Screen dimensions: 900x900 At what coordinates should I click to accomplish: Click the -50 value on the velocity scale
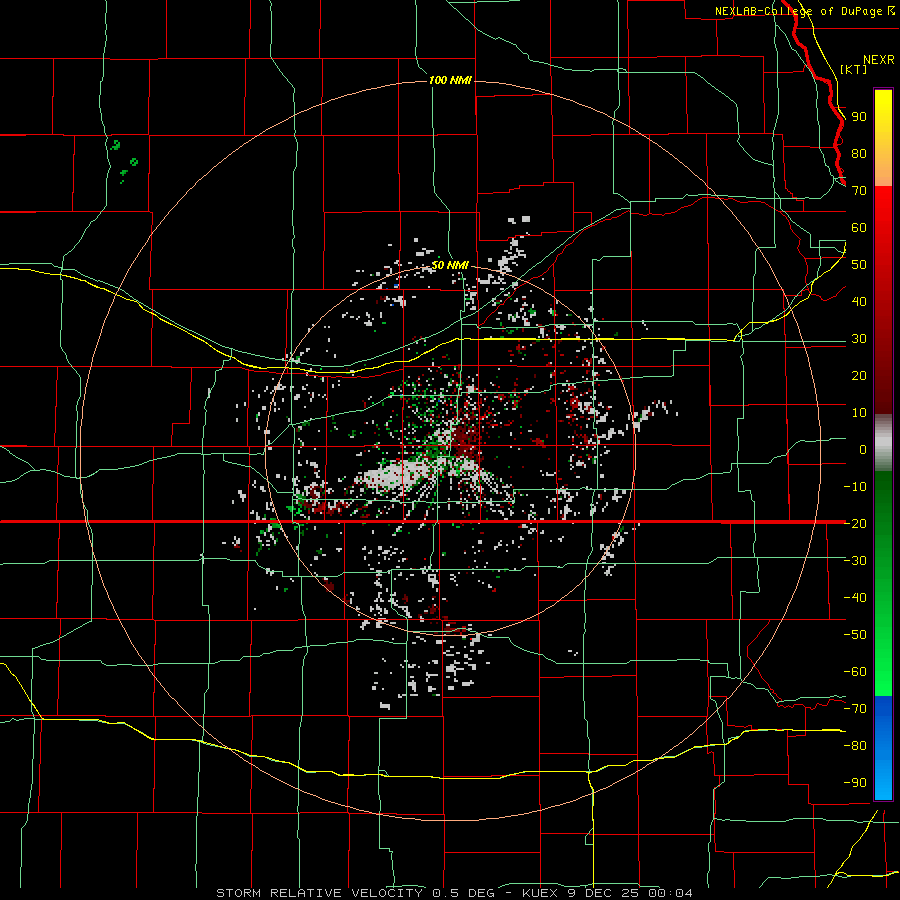[855, 635]
